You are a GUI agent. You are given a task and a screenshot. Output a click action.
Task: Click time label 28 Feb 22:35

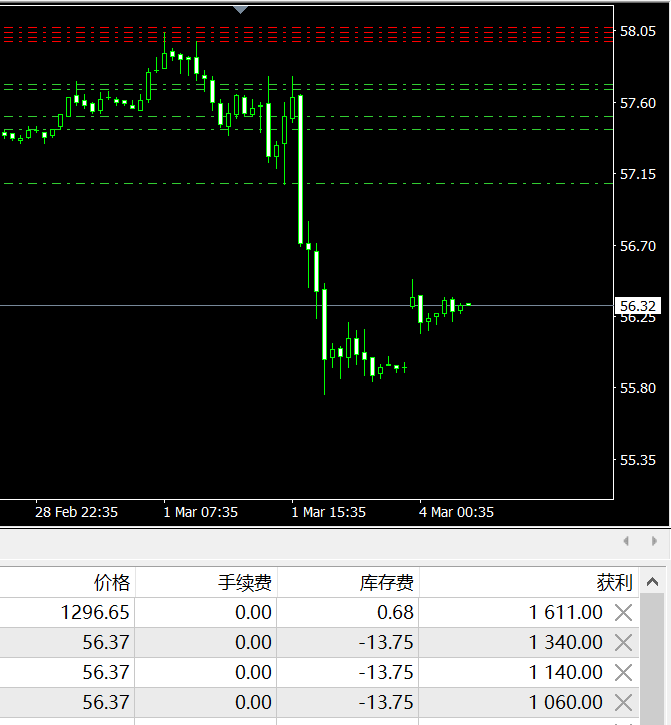(76, 512)
